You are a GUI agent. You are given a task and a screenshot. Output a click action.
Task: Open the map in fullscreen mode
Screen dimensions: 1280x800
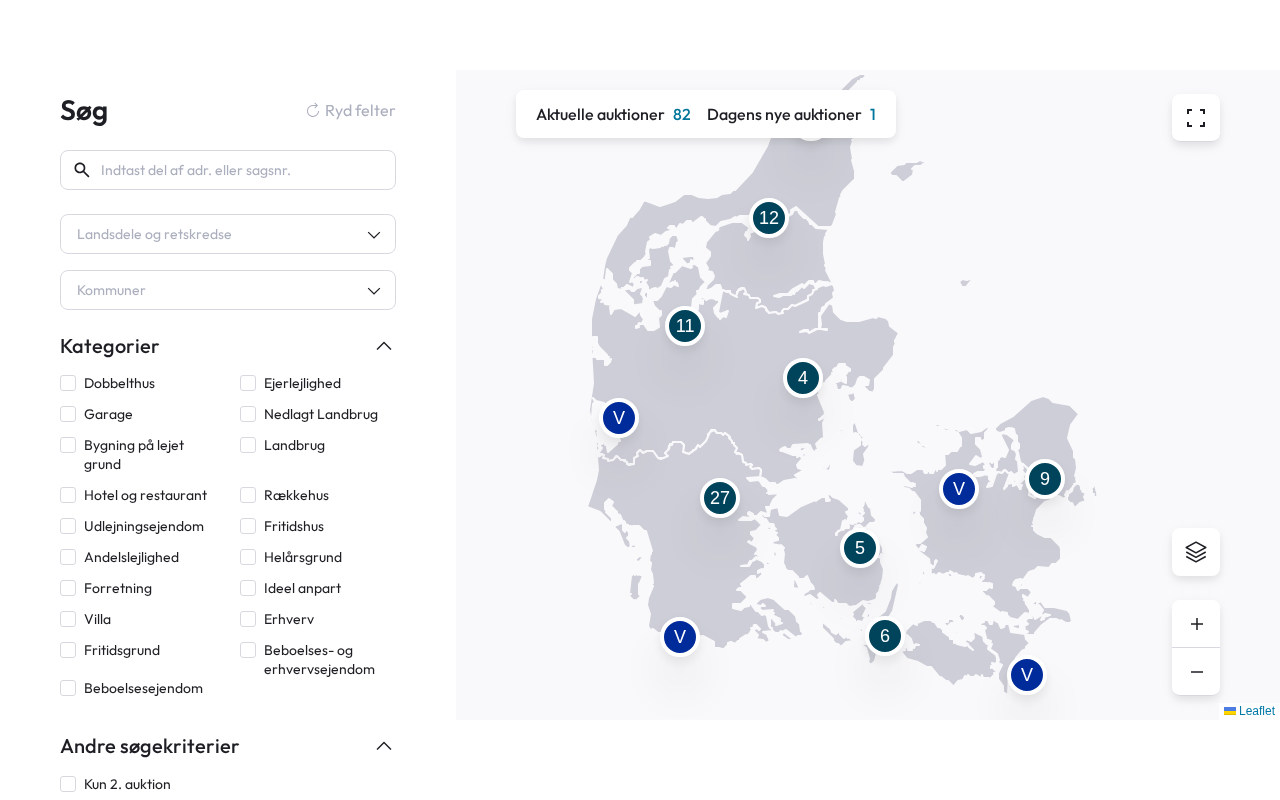click(x=1195, y=118)
